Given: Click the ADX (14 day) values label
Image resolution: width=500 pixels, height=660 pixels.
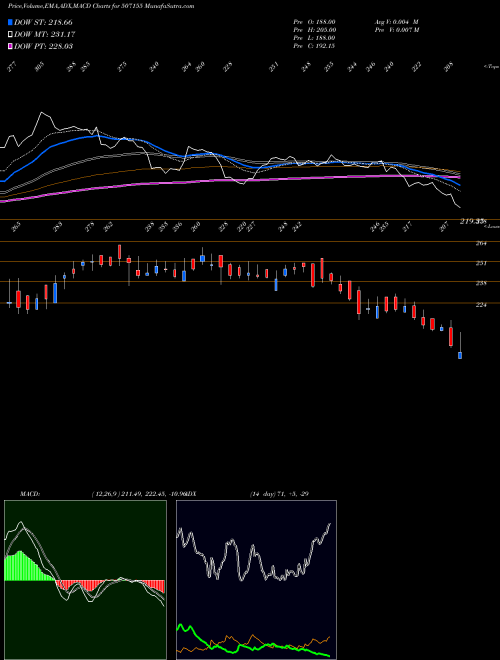Looking at the screenshot, I should coord(280,494).
